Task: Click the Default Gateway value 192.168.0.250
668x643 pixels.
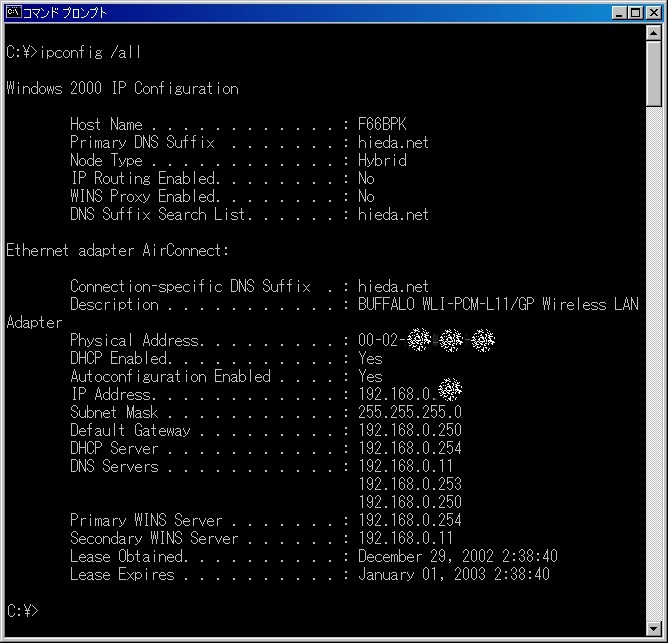Action: click(x=409, y=430)
